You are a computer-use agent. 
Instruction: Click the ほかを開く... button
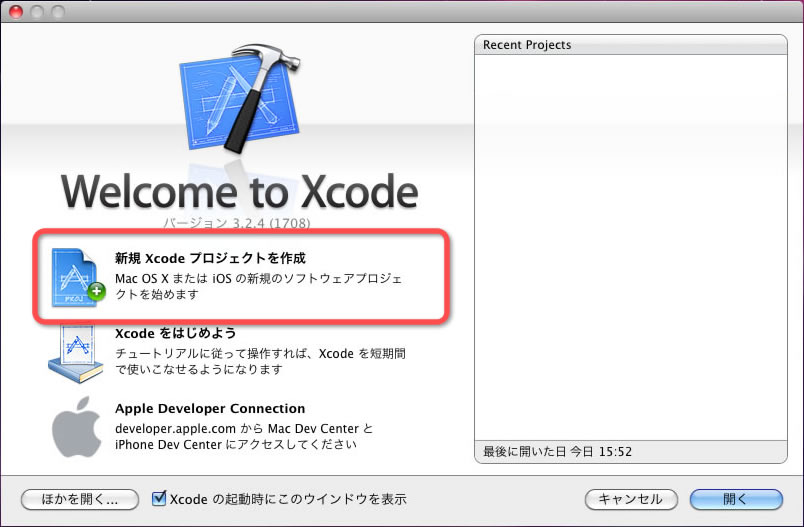tap(80, 499)
